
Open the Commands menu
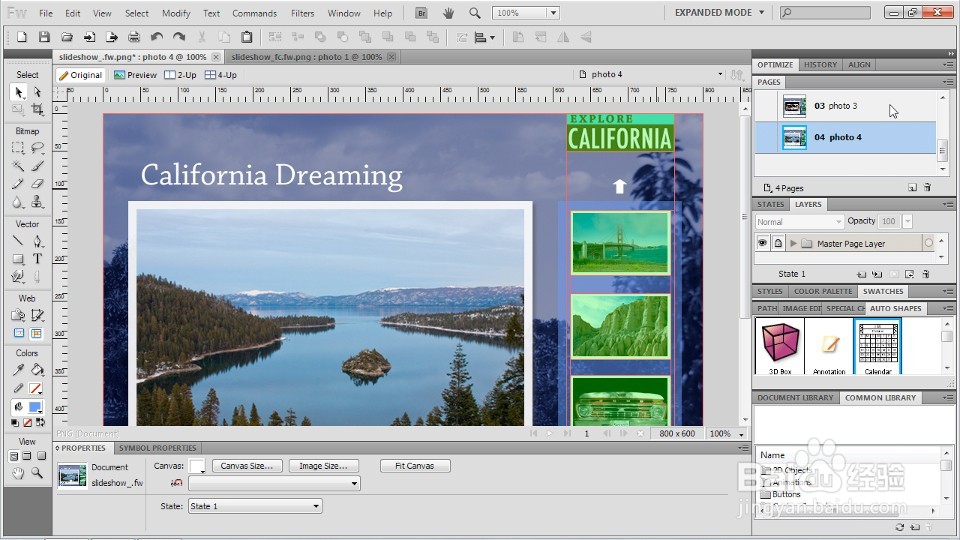[x=254, y=13]
